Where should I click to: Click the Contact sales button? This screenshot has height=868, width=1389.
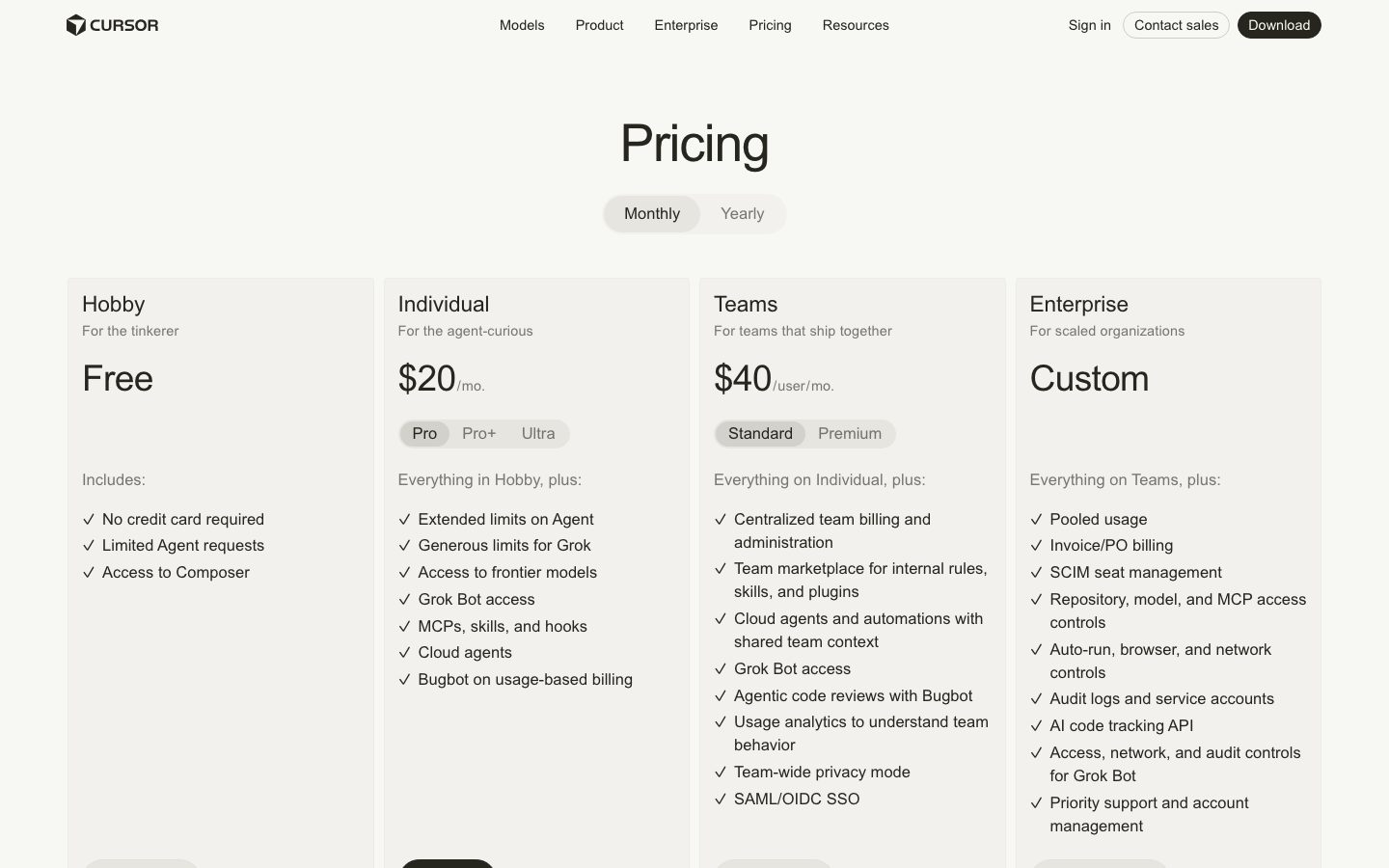pos(1176,25)
